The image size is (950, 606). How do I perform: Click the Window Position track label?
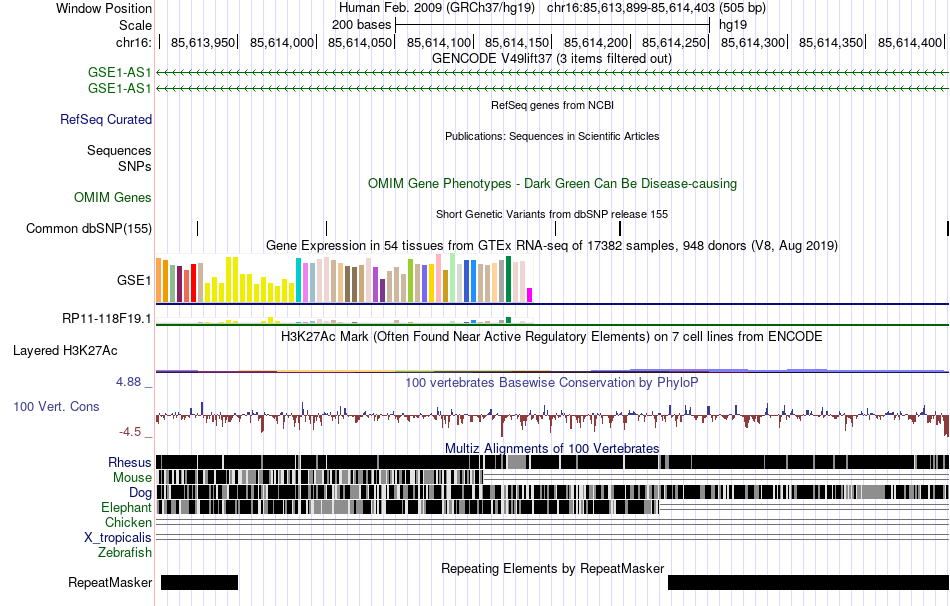(104, 8)
